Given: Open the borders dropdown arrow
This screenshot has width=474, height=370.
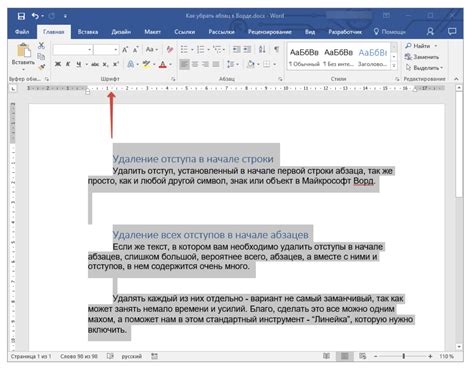Looking at the screenshot, I should (274, 64).
